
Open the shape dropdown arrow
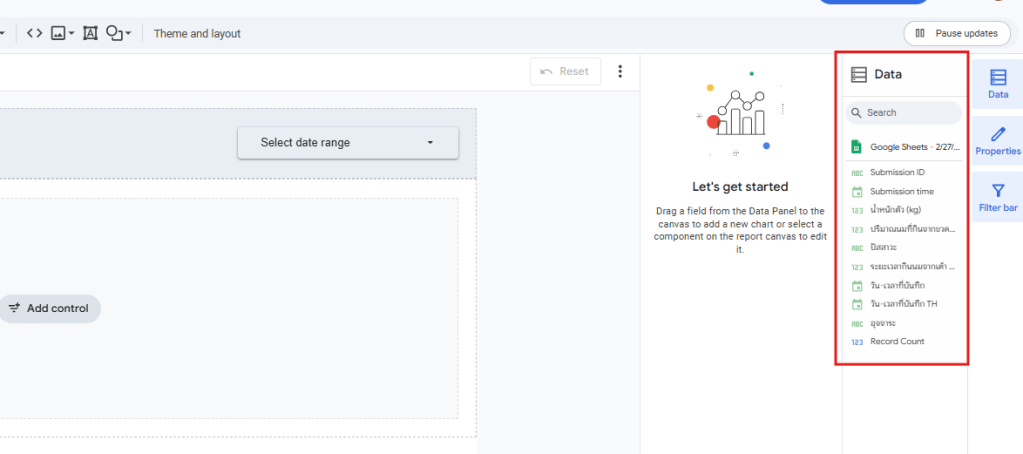point(128,33)
